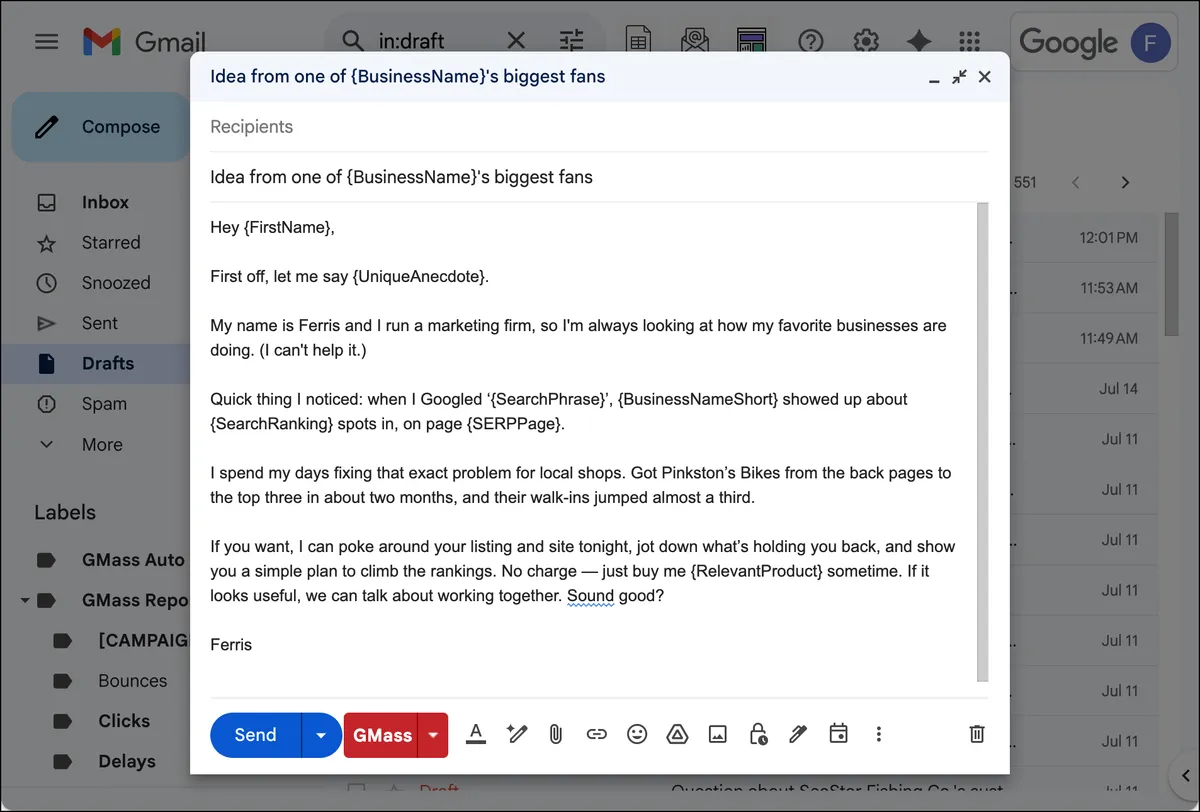Open the Google apps grid

pyautogui.click(x=969, y=41)
